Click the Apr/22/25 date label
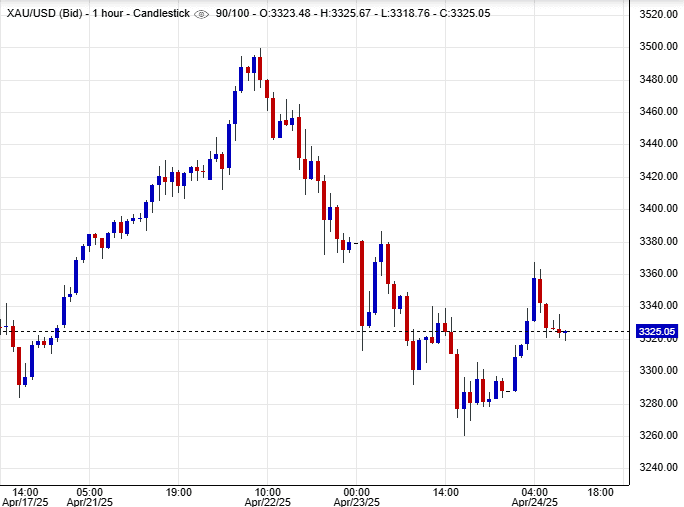 [266, 502]
